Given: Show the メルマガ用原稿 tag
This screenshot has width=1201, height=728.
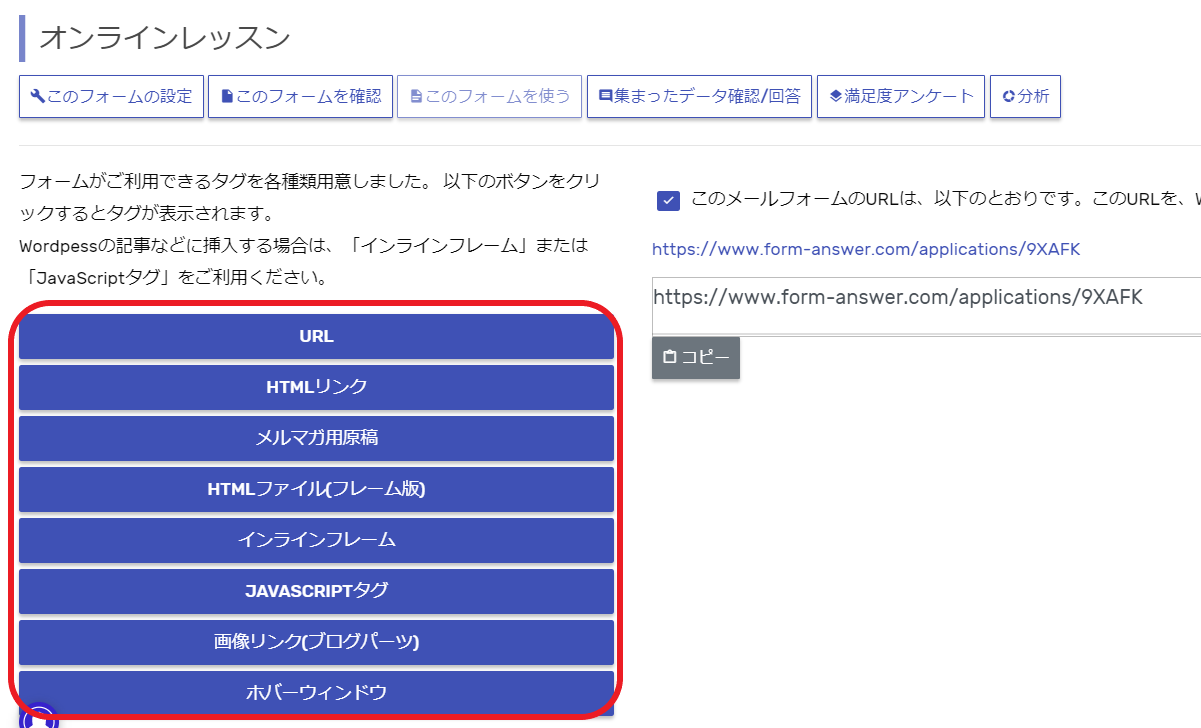Looking at the screenshot, I should [x=316, y=438].
